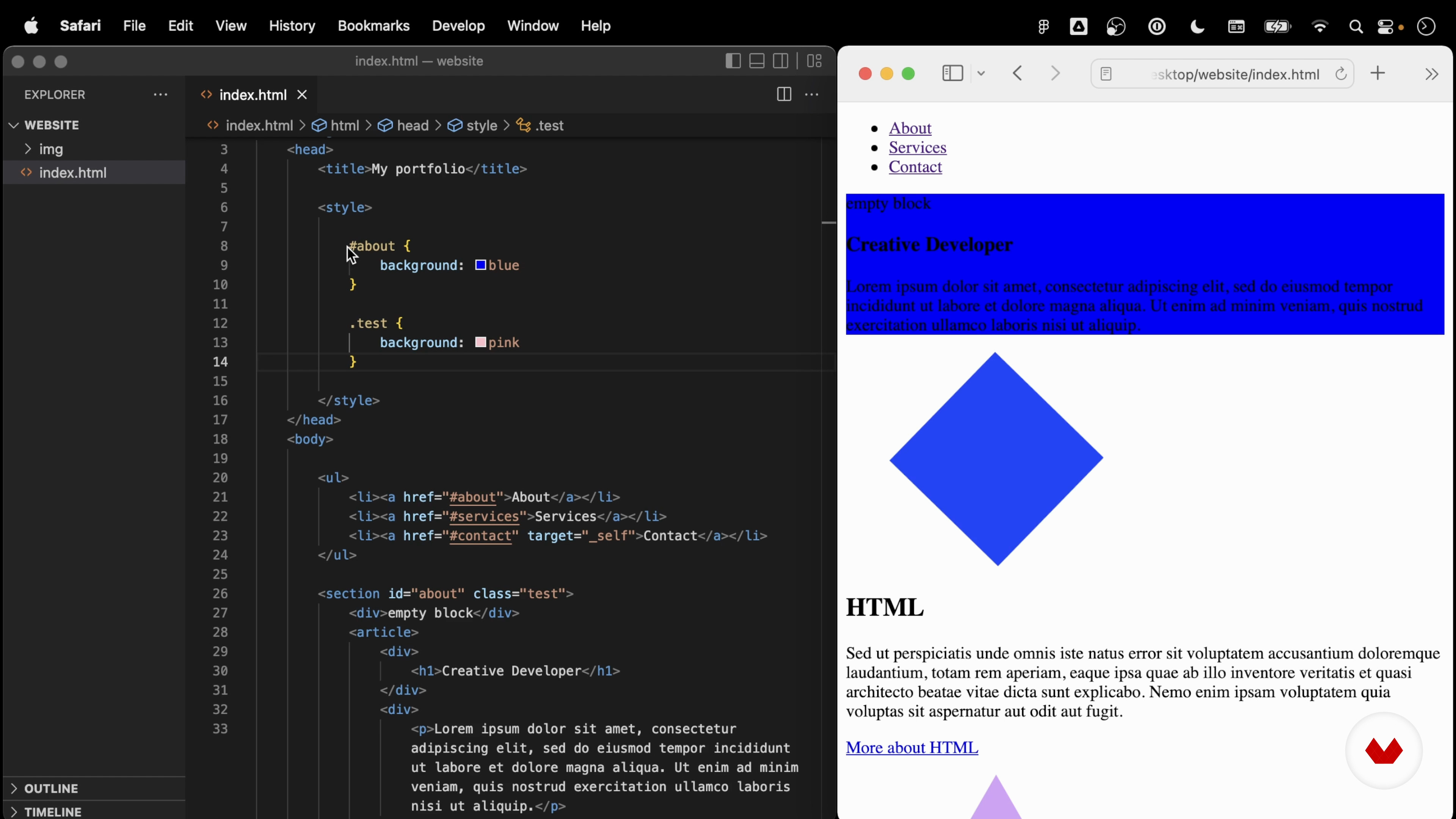Screen dimensions: 1456x819
Task: Click the pink color swatch in the editor
Action: [480, 342]
